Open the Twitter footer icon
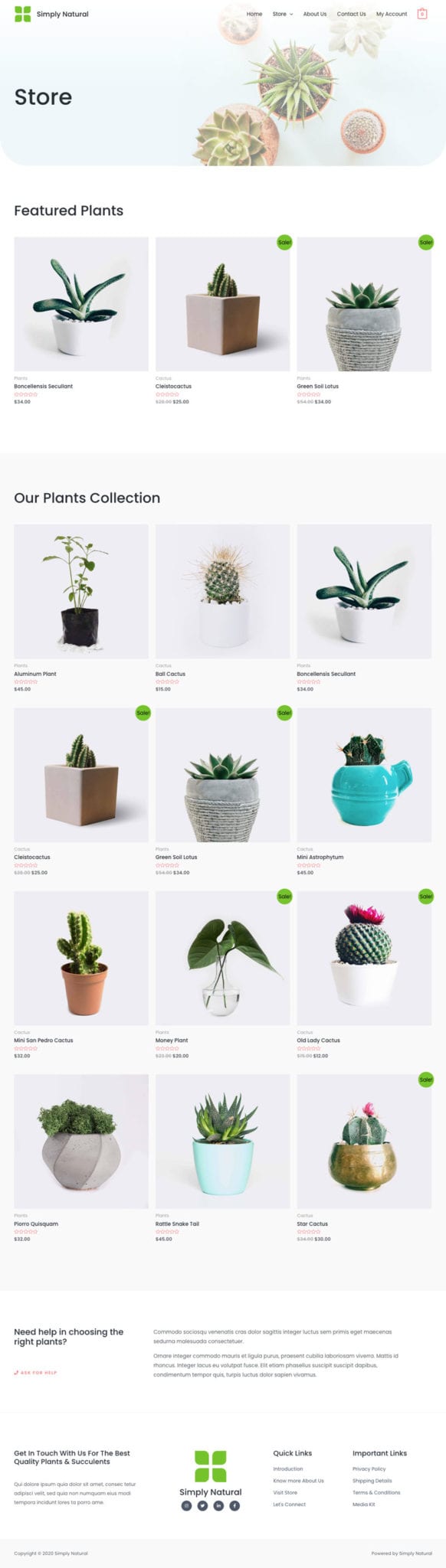Viewport: 446px width, 1568px height. (x=202, y=1505)
